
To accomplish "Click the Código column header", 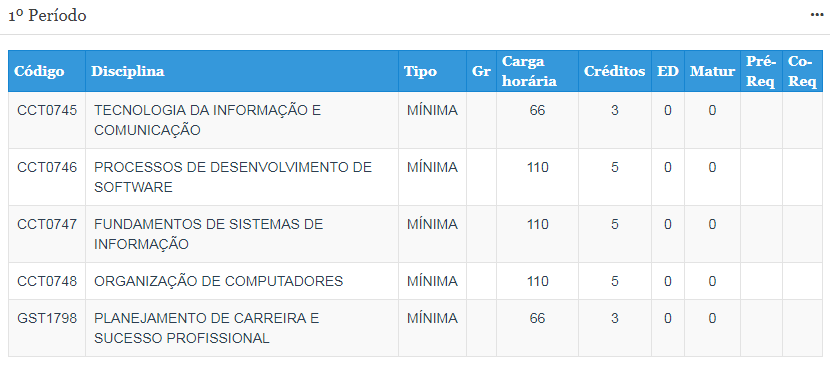I will click(39, 71).
